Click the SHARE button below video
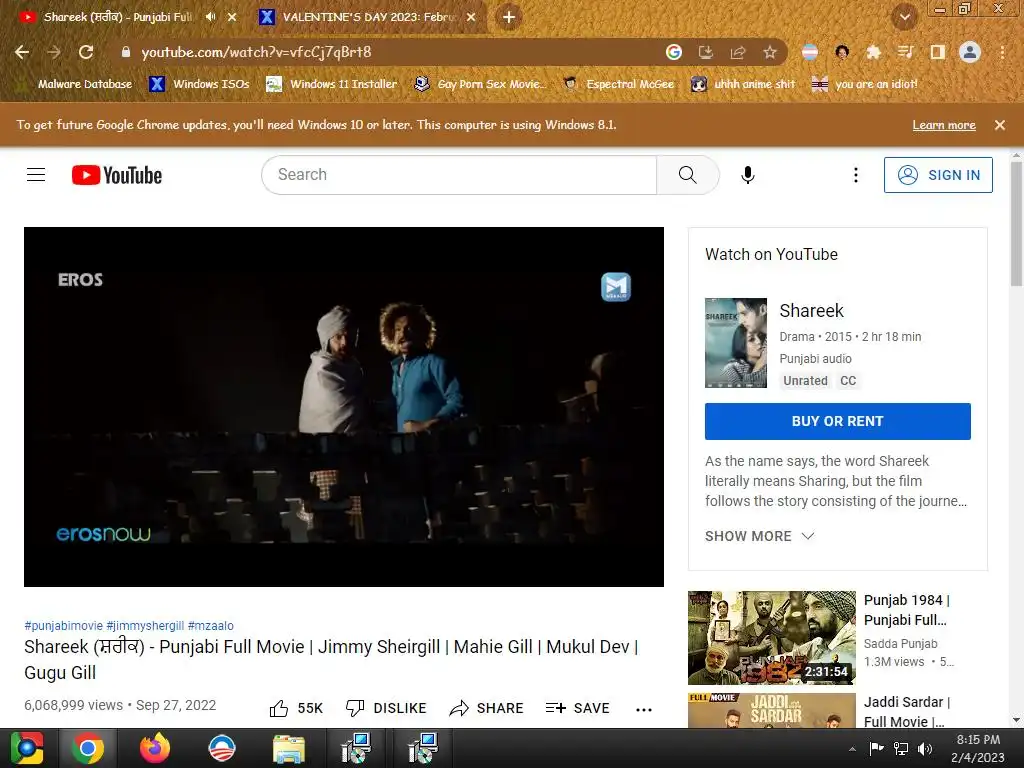Screen dimensions: 1024x768 click(487, 709)
